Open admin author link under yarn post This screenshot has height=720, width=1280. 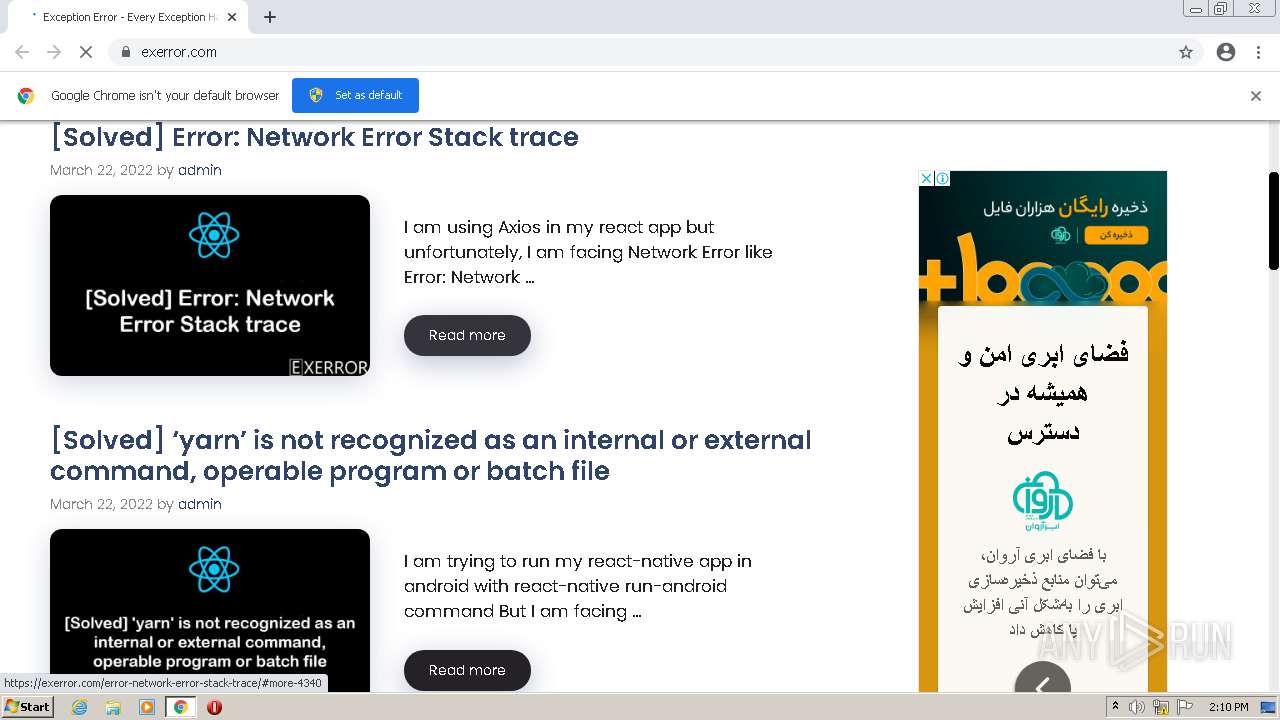click(x=200, y=504)
